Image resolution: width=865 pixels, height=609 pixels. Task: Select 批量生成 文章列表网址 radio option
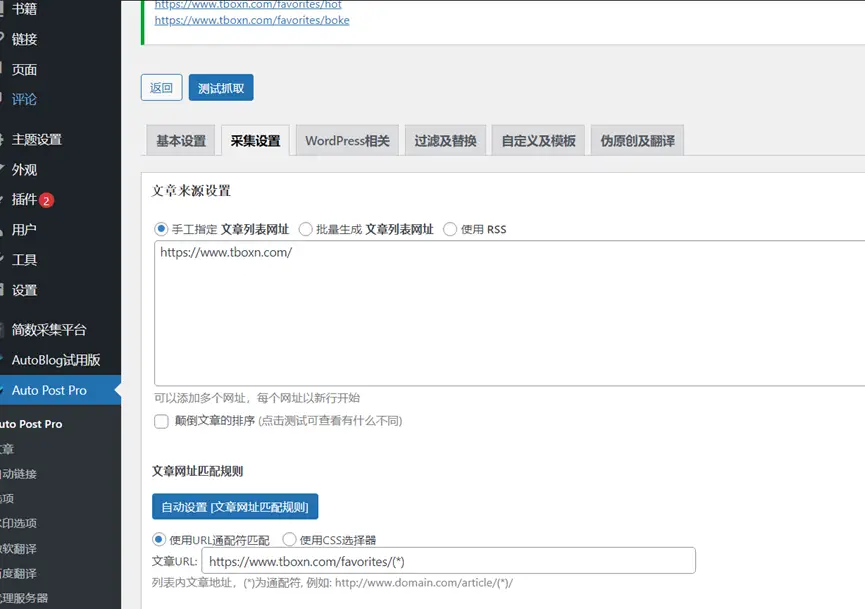(x=306, y=229)
